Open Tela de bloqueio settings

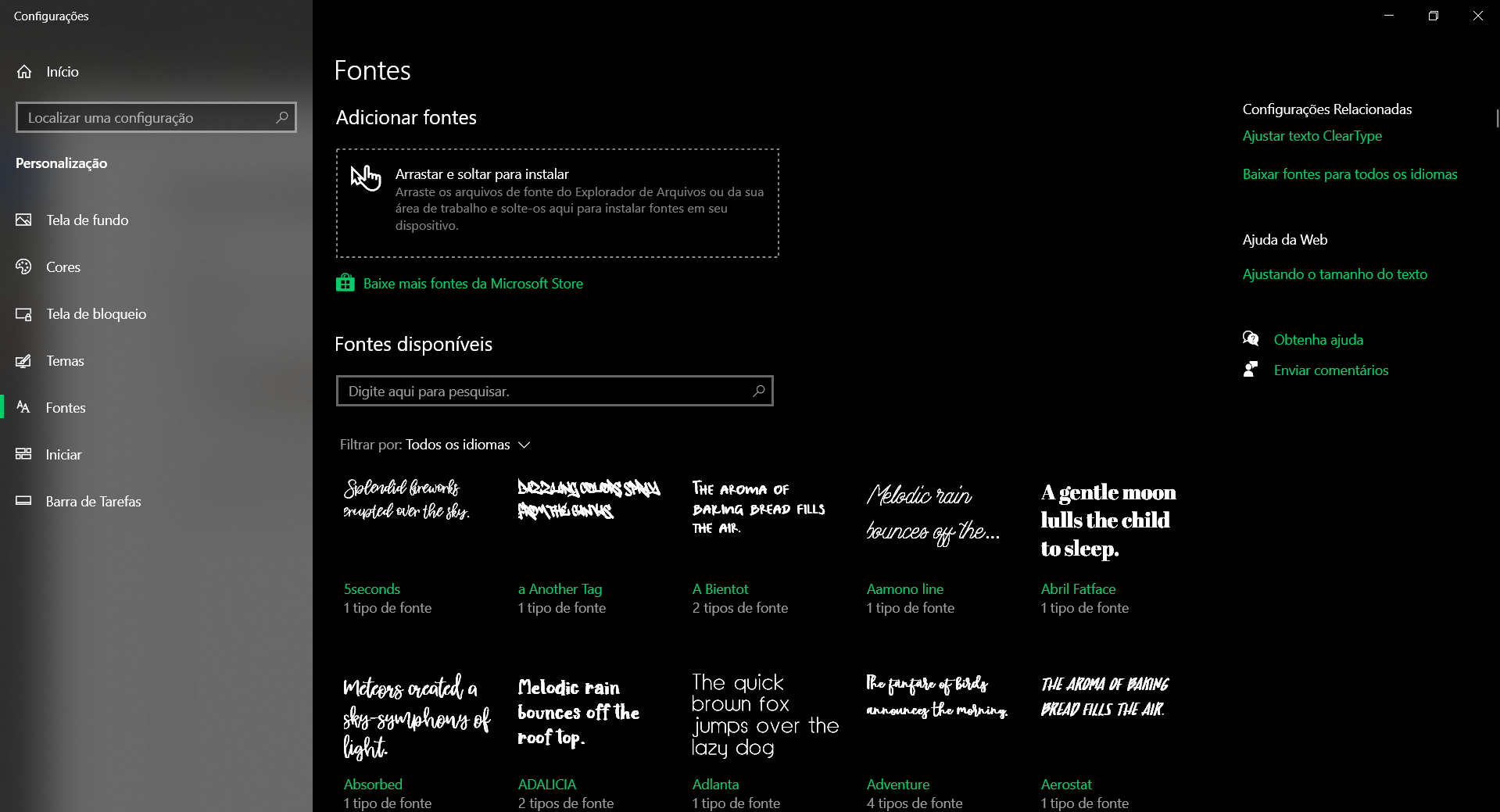(156, 314)
